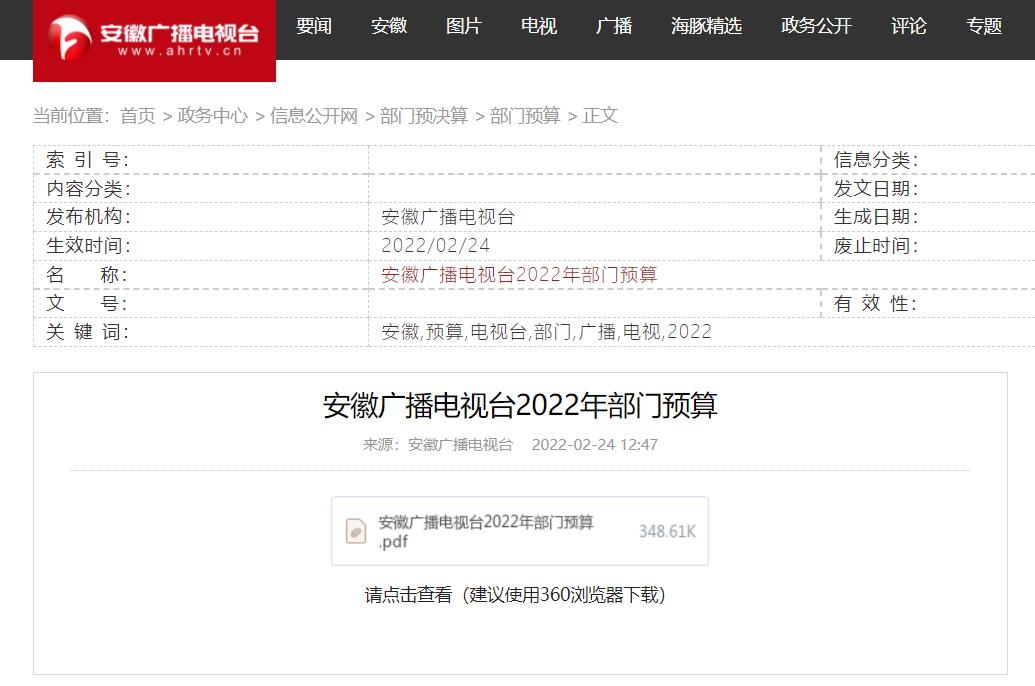This screenshot has width=1035, height=686.
Task: Click the Anhui TV station logo
Action: 154,40
